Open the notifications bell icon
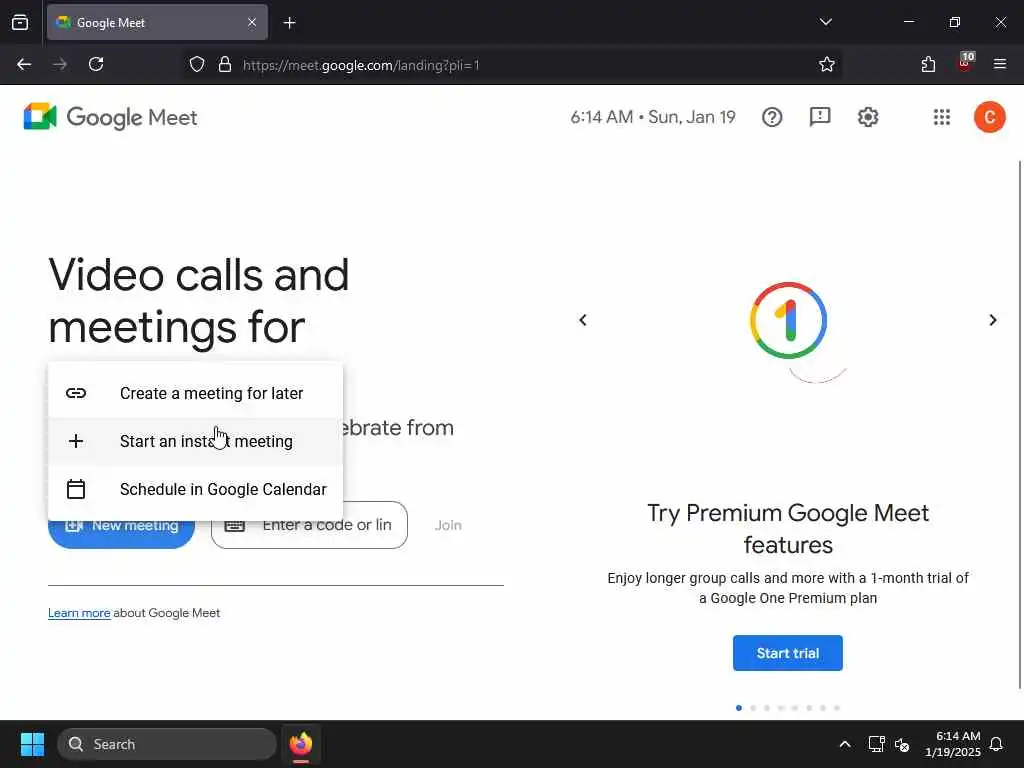Screen dimensions: 1024x768 pos(997,744)
